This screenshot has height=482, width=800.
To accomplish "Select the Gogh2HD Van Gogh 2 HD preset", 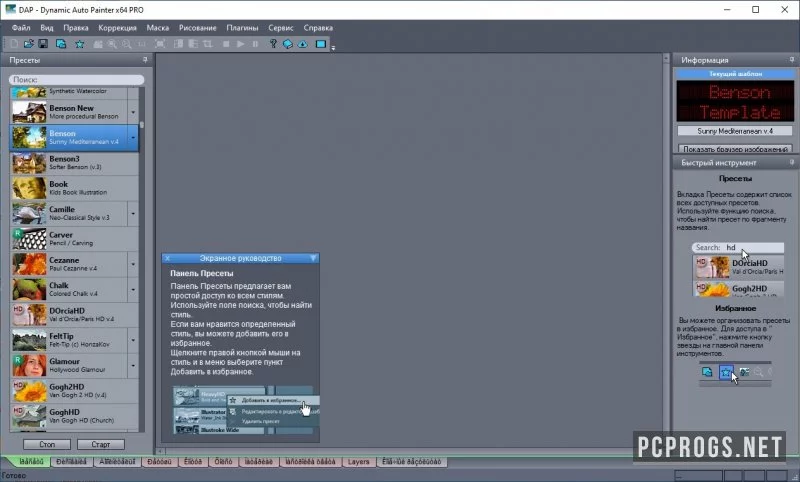I will point(74,391).
